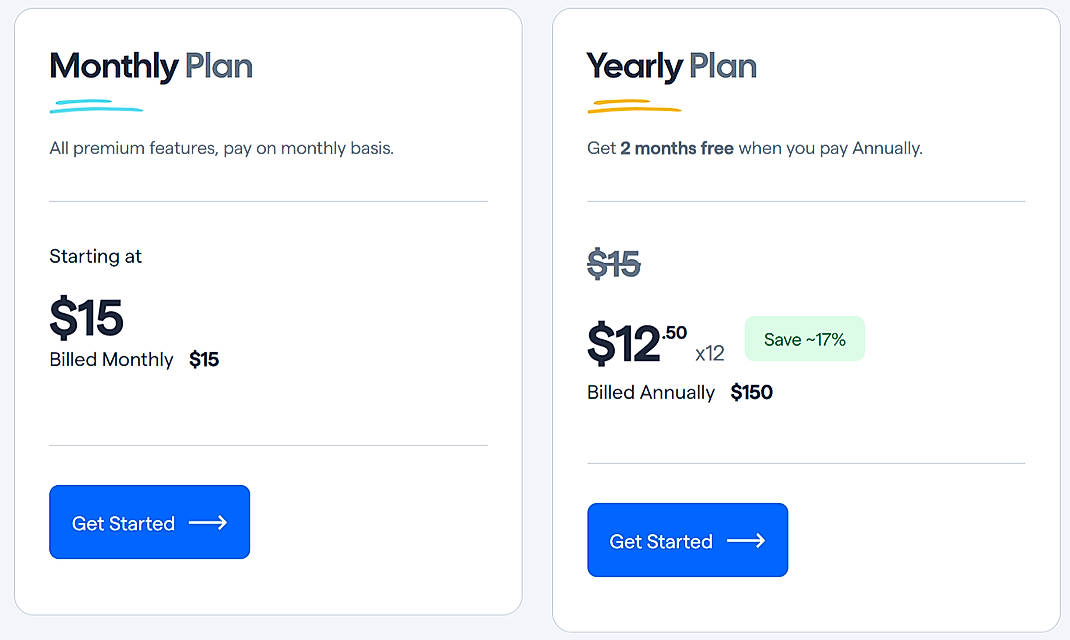Image resolution: width=1070 pixels, height=640 pixels.
Task: Select the strikethrough $15 price on Yearly card
Action: pos(613,263)
